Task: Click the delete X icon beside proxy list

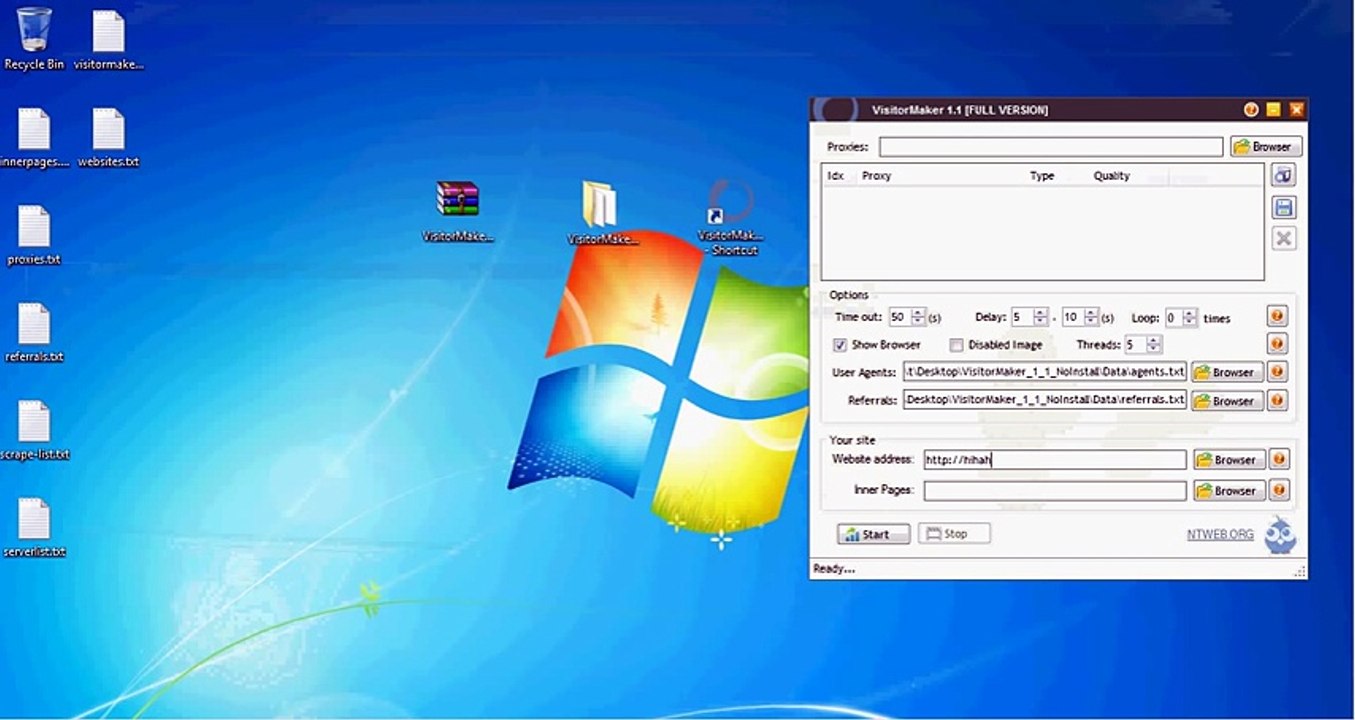Action: (1284, 238)
